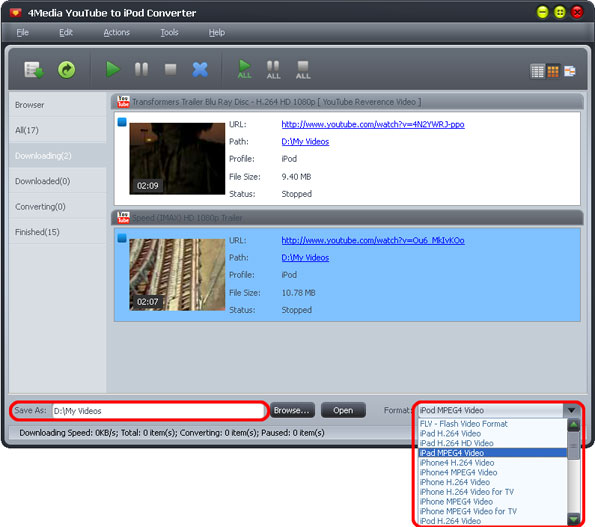Pause the selected download
Screen dimensions: 595x527
[142, 69]
